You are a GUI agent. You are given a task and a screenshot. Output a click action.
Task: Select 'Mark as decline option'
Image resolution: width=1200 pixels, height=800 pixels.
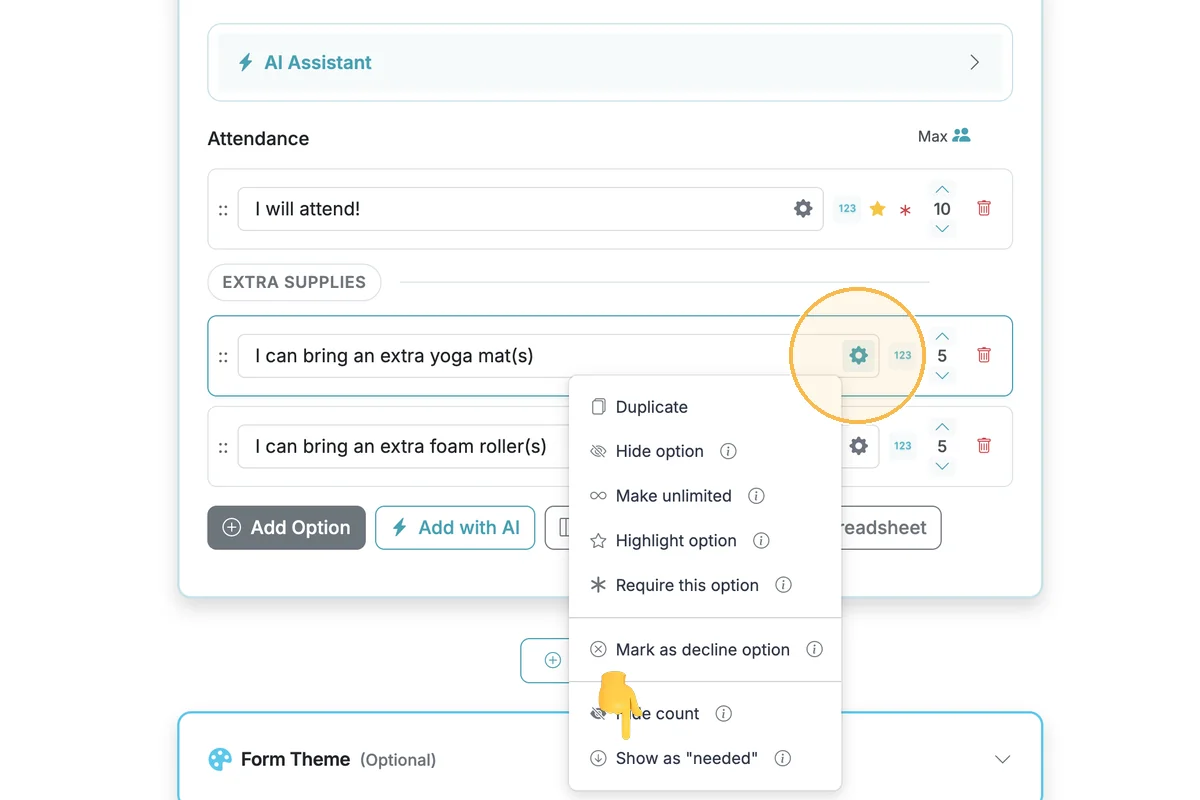[702, 650]
